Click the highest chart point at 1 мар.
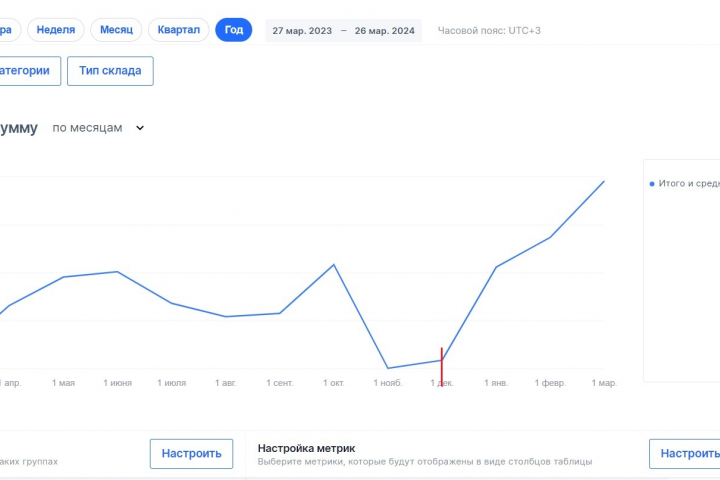Screen dimensions: 720x480 pyautogui.click(x=604, y=181)
